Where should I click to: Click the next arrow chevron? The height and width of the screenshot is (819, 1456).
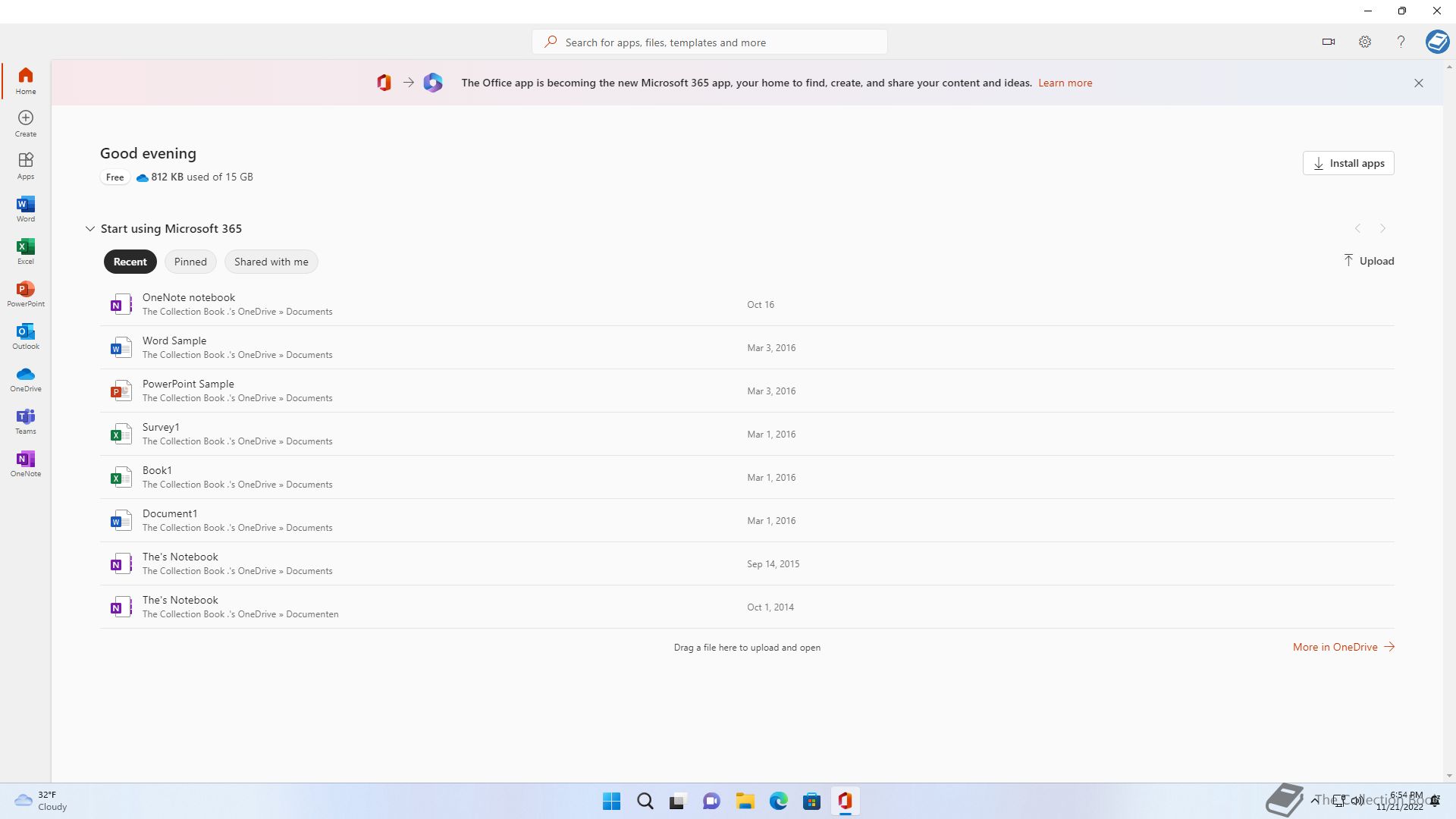tap(1382, 228)
